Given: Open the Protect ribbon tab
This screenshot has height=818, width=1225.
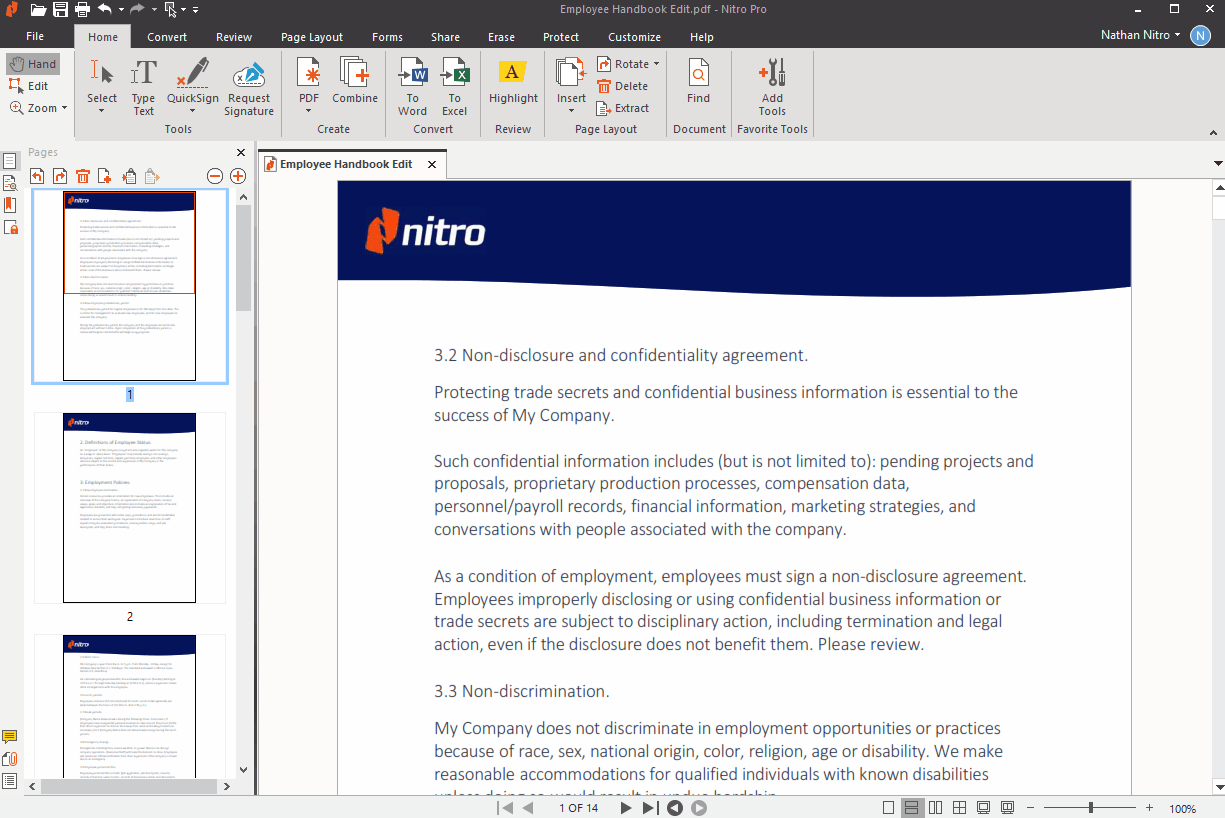Looking at the screenshot, I should coord(560,36).
